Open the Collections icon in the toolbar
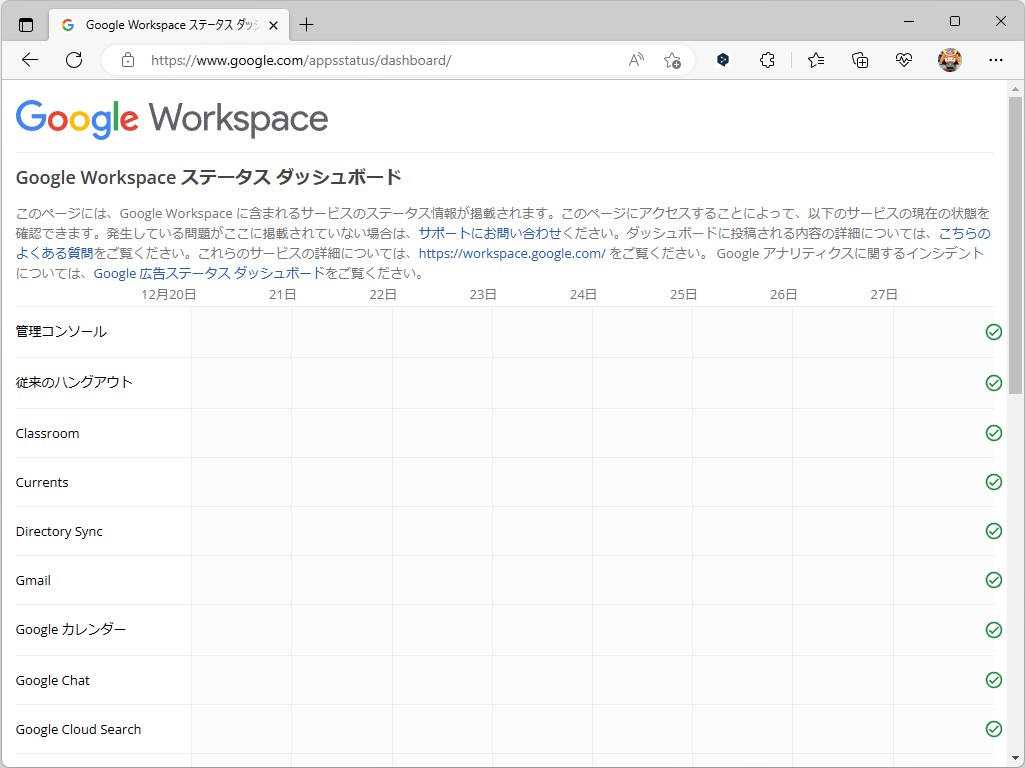Viewport: 1025px width, 768px height. pos(860,60)
